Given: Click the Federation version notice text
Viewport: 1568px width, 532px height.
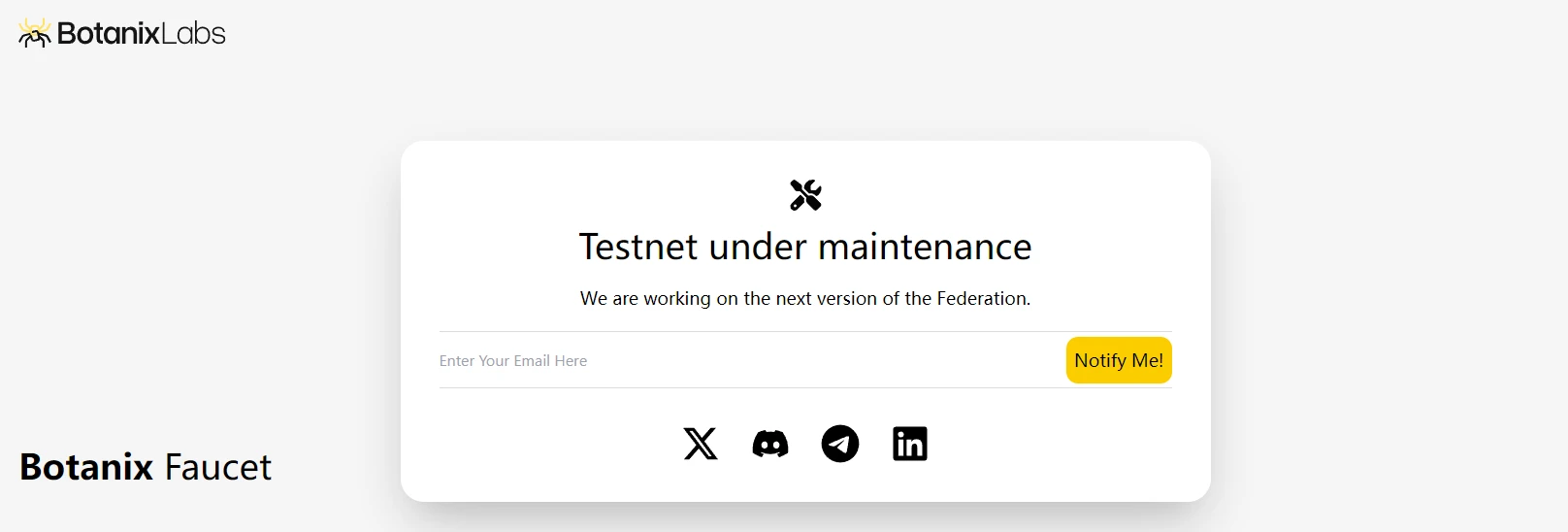Looking at the screenshot, I should point(805,298).
